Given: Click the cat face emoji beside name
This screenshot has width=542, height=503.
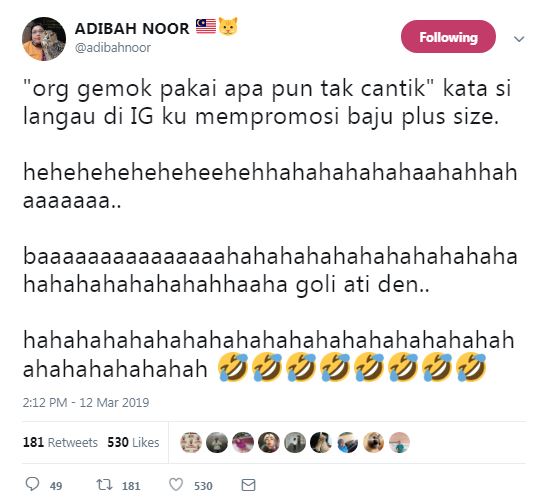Looking at the screenshot, I should pos(228,26).
